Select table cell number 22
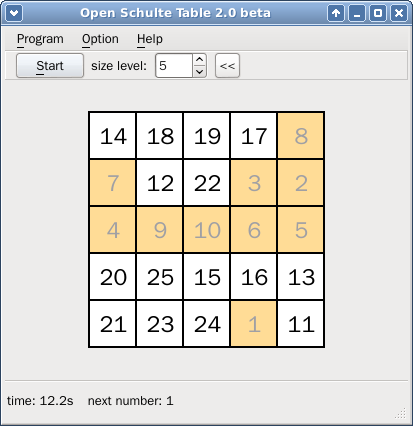413x426 pixels. tap(207, 183)
